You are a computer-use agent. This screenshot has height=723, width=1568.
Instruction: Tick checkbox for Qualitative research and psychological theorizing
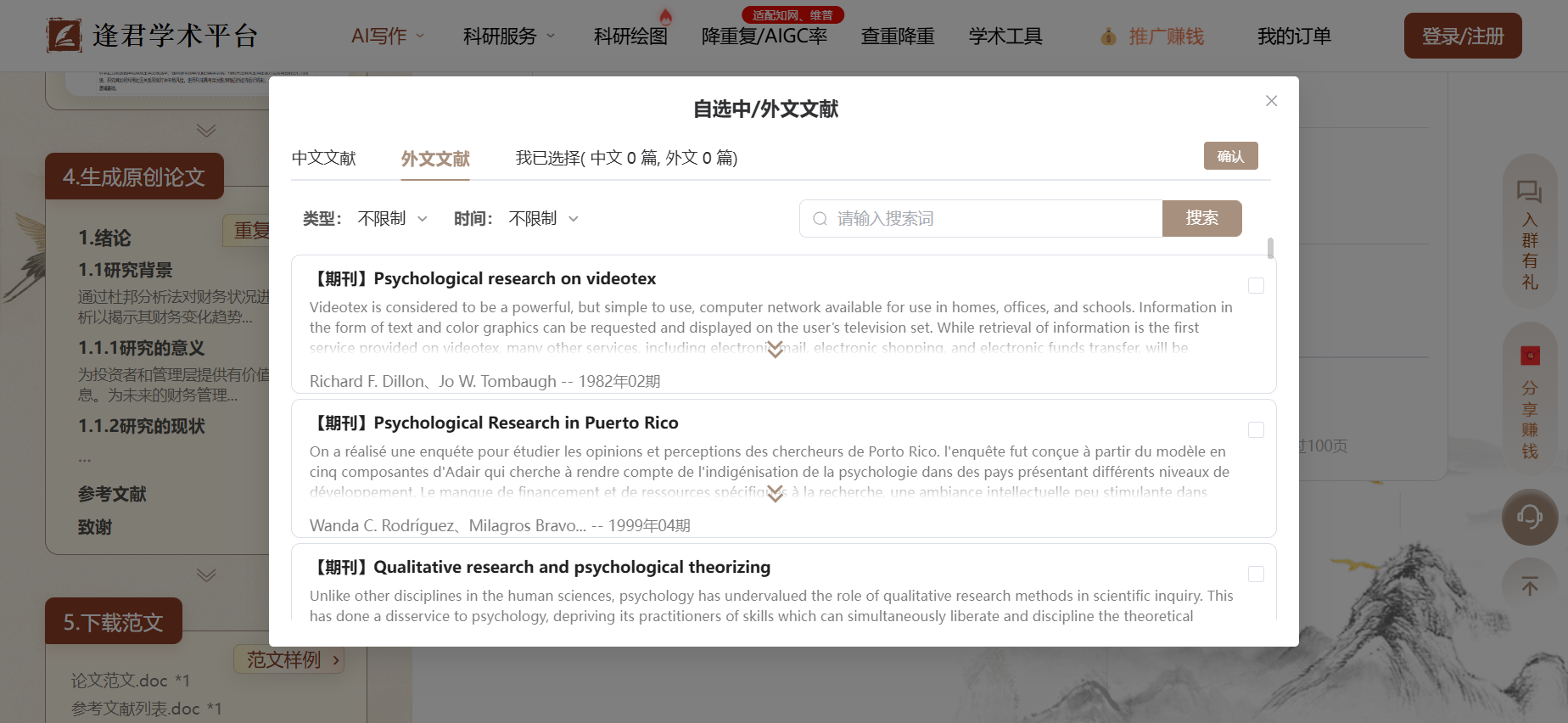coord(1256,574)
